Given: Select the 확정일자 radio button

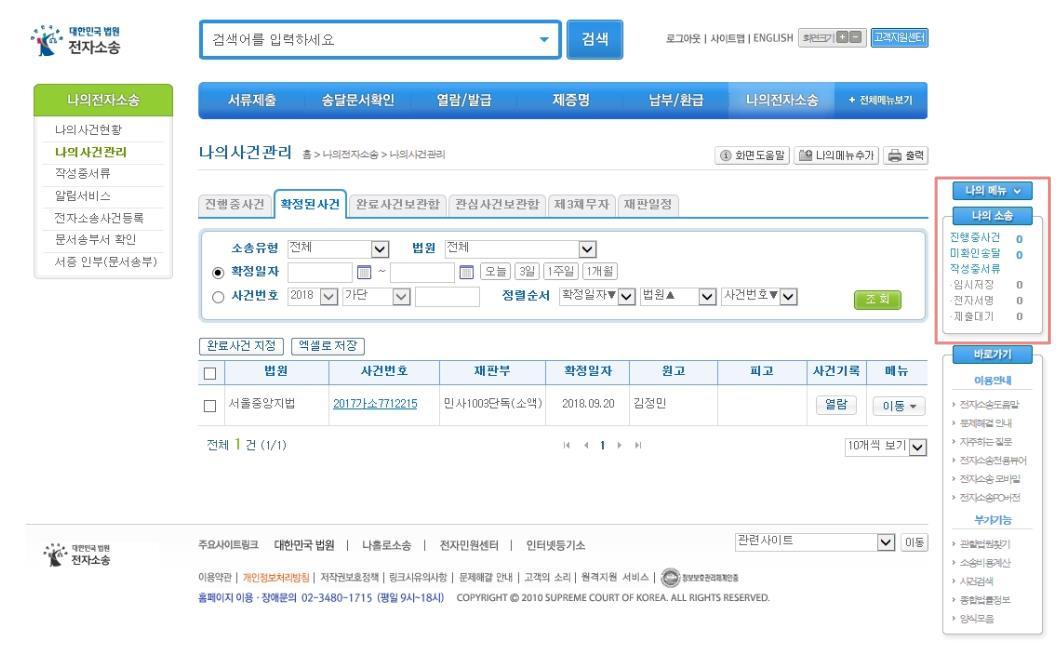Looking at the screenshot, I should (218, 273).
